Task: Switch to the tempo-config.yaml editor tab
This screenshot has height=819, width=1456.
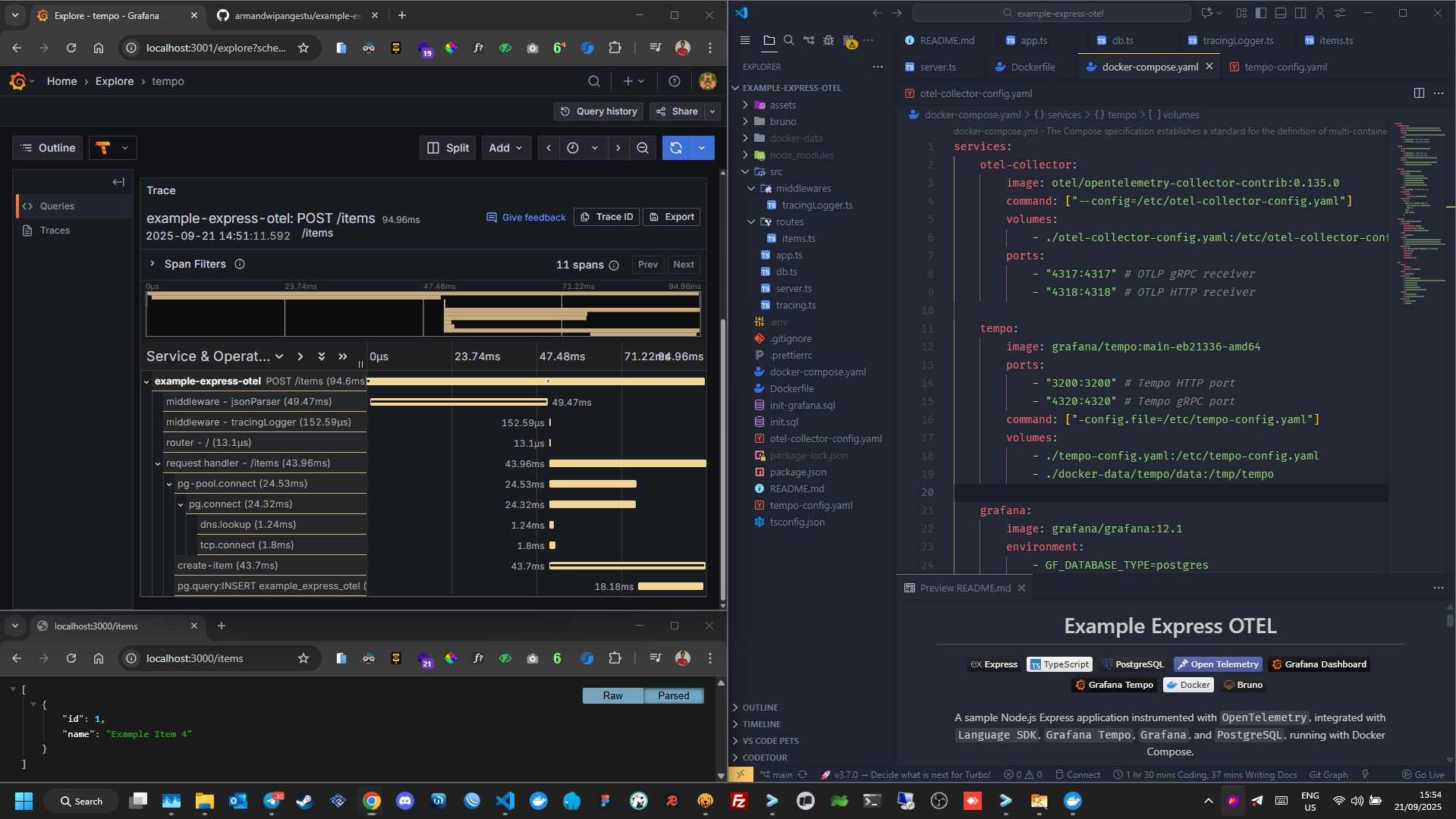Action: 1285,67
